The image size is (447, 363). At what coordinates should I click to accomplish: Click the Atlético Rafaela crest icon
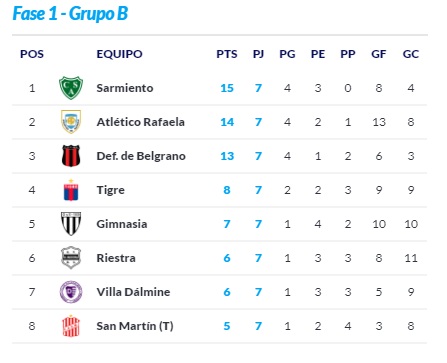[71, 122]
